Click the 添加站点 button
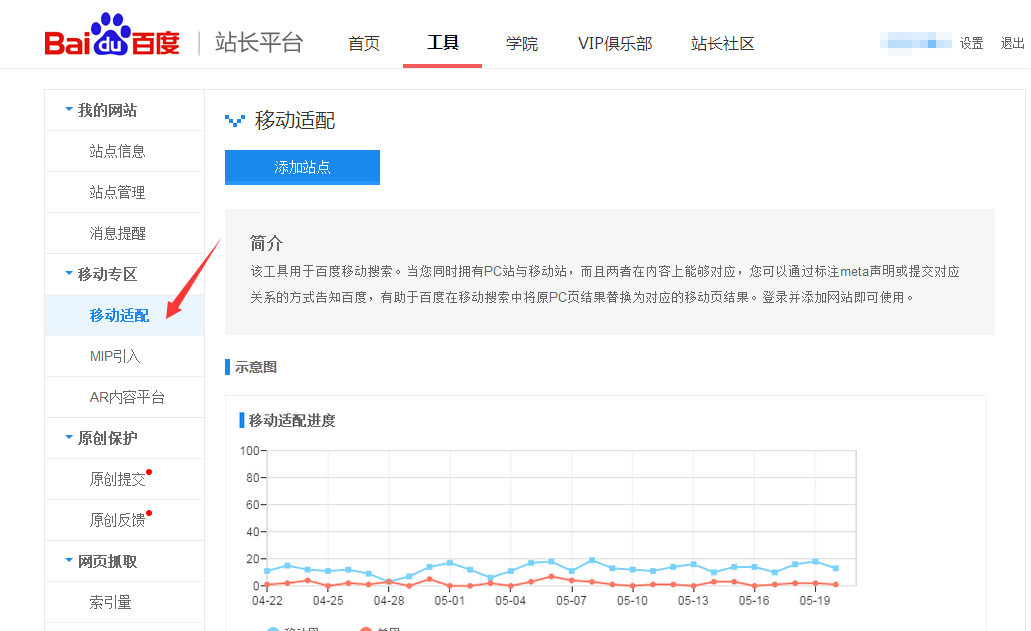The height and width of the screenshot is (631, 1031). click(x=302, y=168)
